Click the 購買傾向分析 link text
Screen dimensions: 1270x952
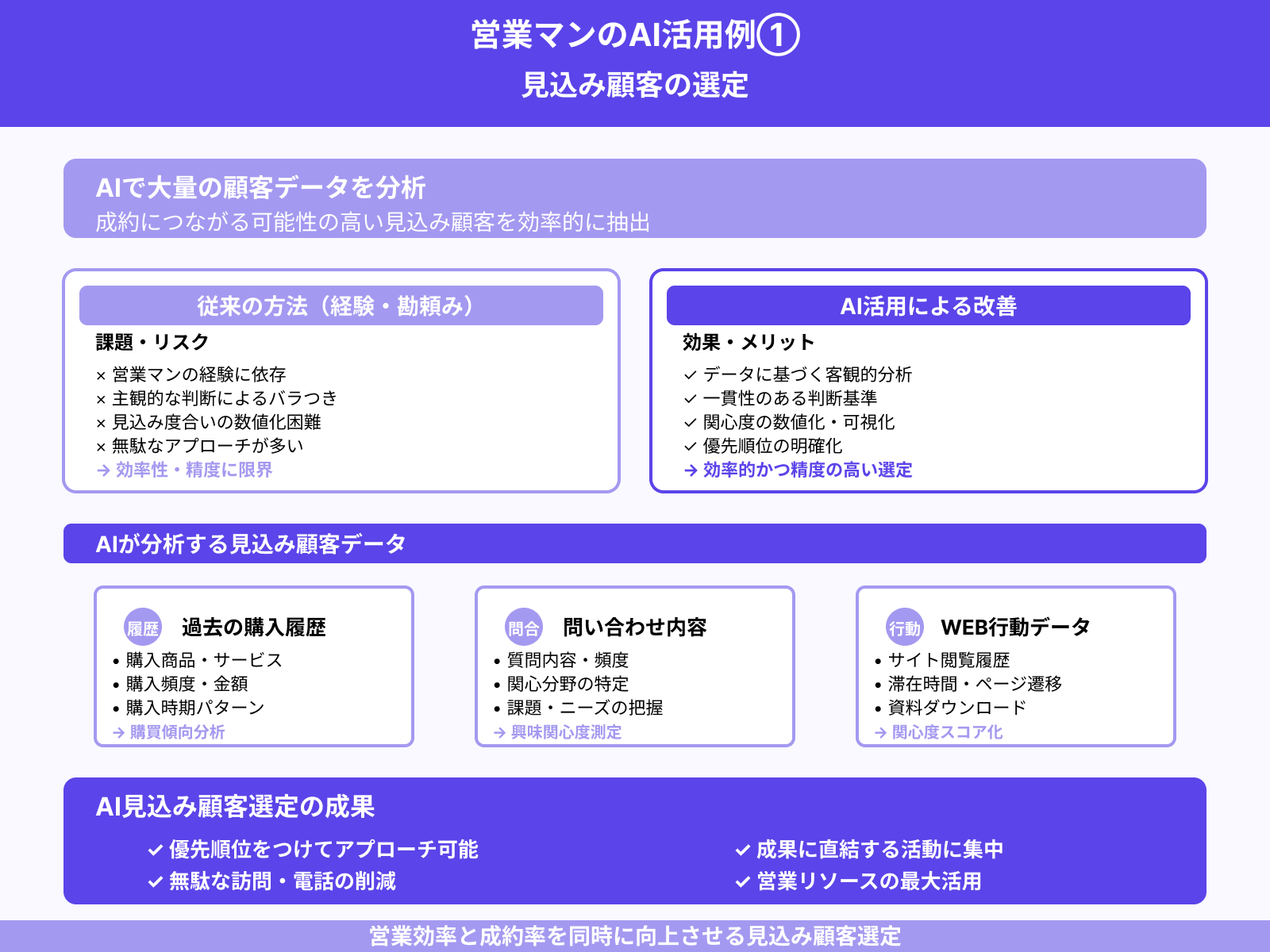coord(178,732)
